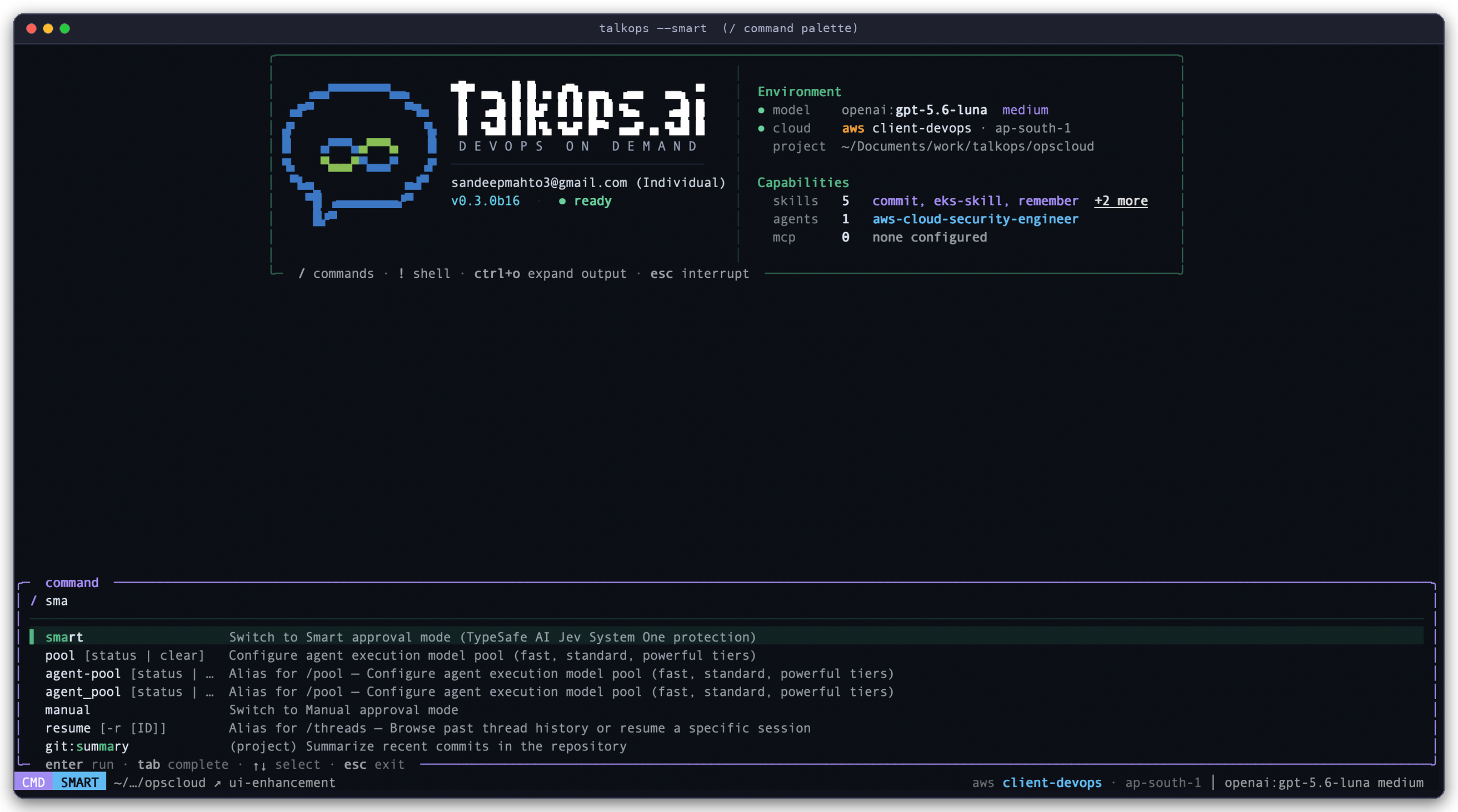Click the commit skill
This screenshot has width=1458, height=812.
[895, 201]
